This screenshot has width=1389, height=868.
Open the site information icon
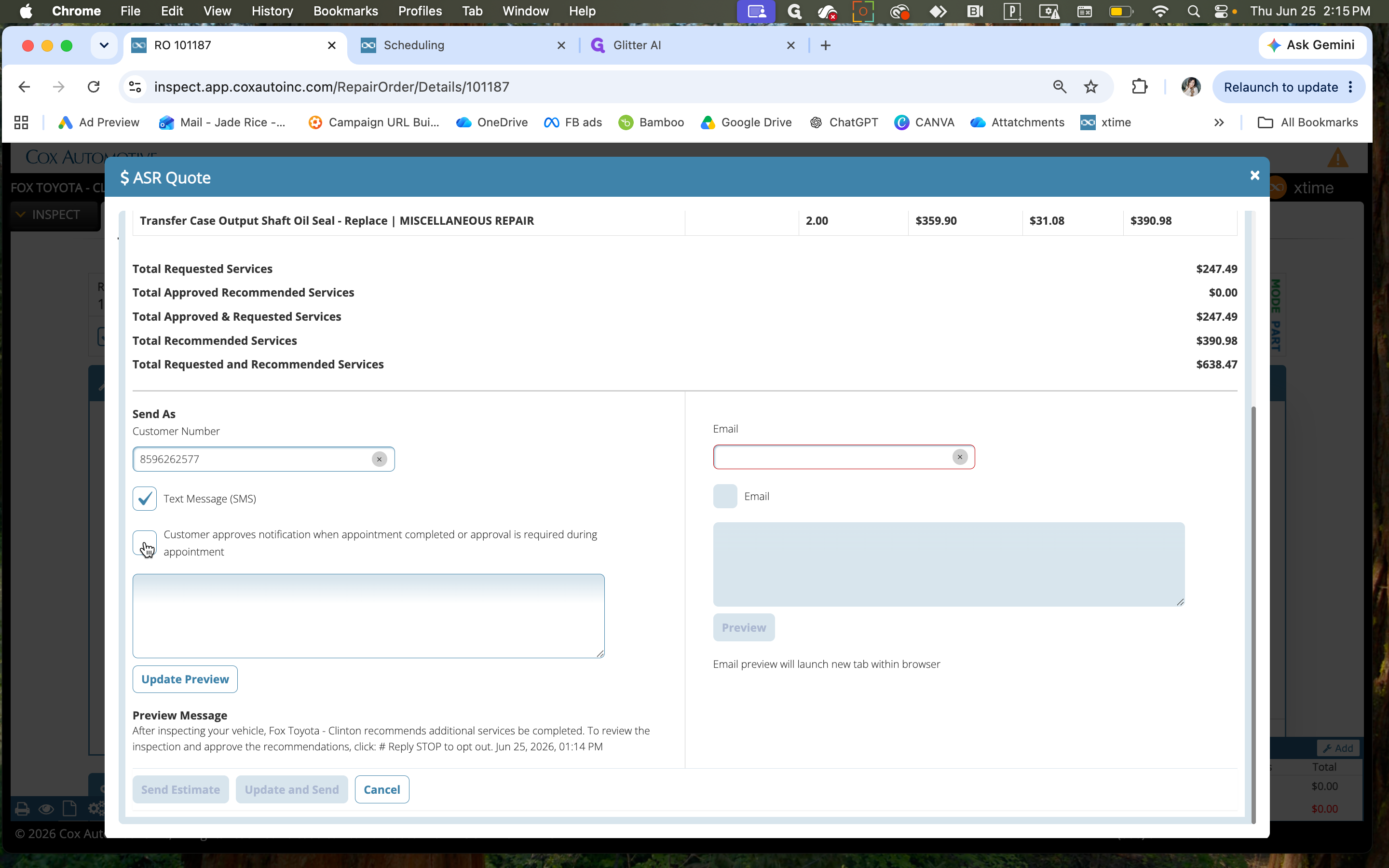135,87
